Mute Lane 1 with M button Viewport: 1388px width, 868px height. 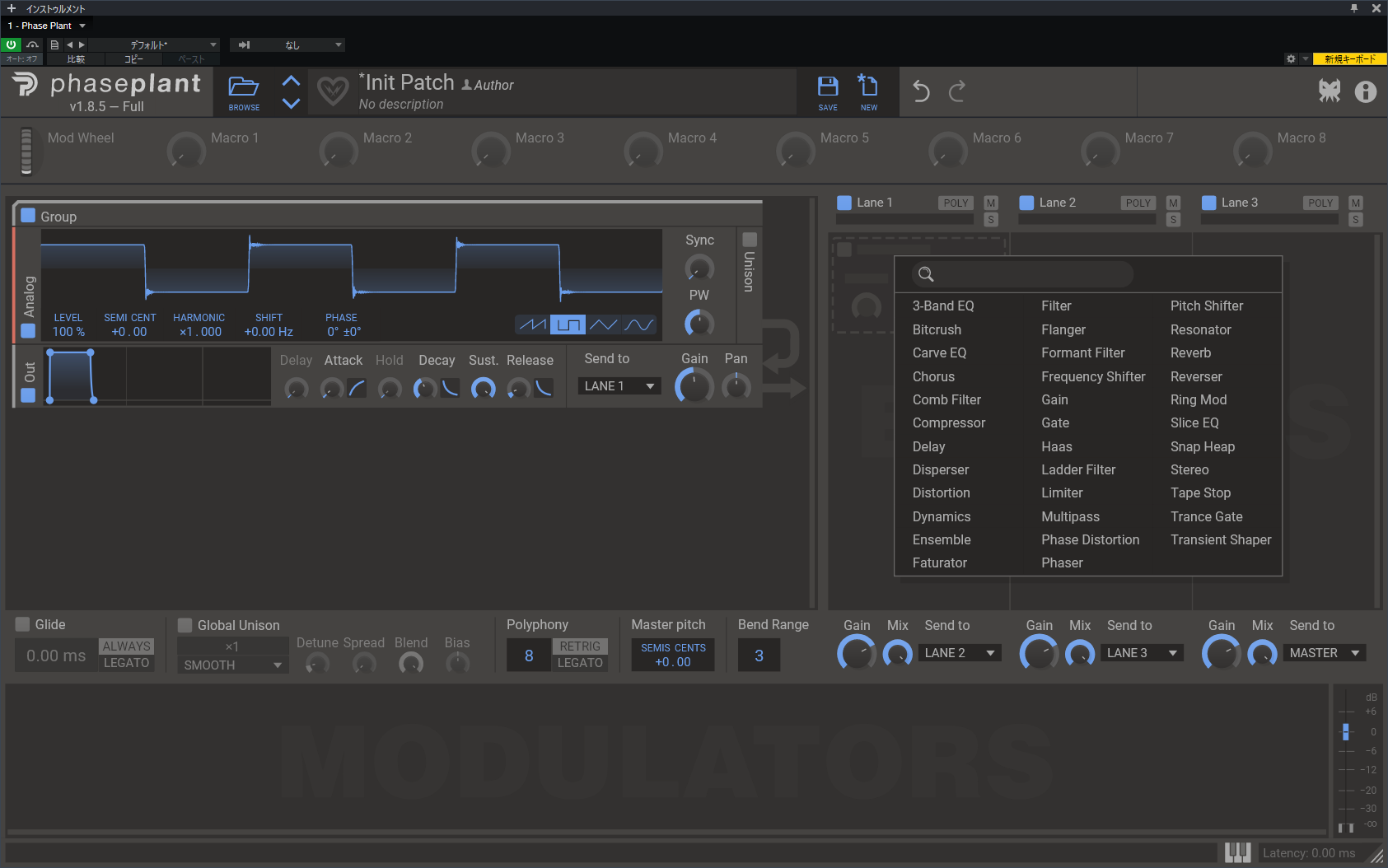coord(991,203)
